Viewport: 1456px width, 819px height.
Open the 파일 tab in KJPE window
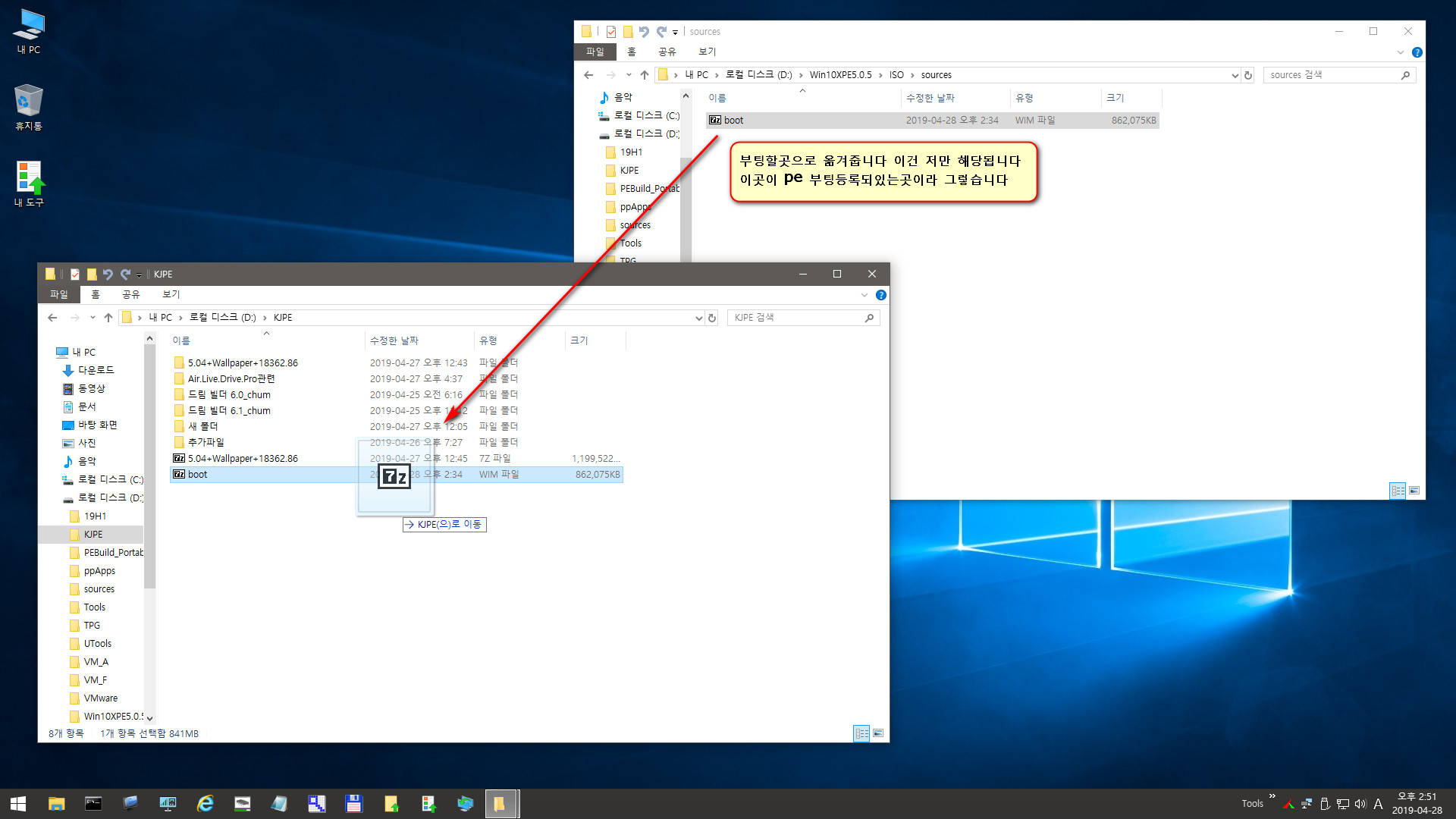tap(58, 294)
